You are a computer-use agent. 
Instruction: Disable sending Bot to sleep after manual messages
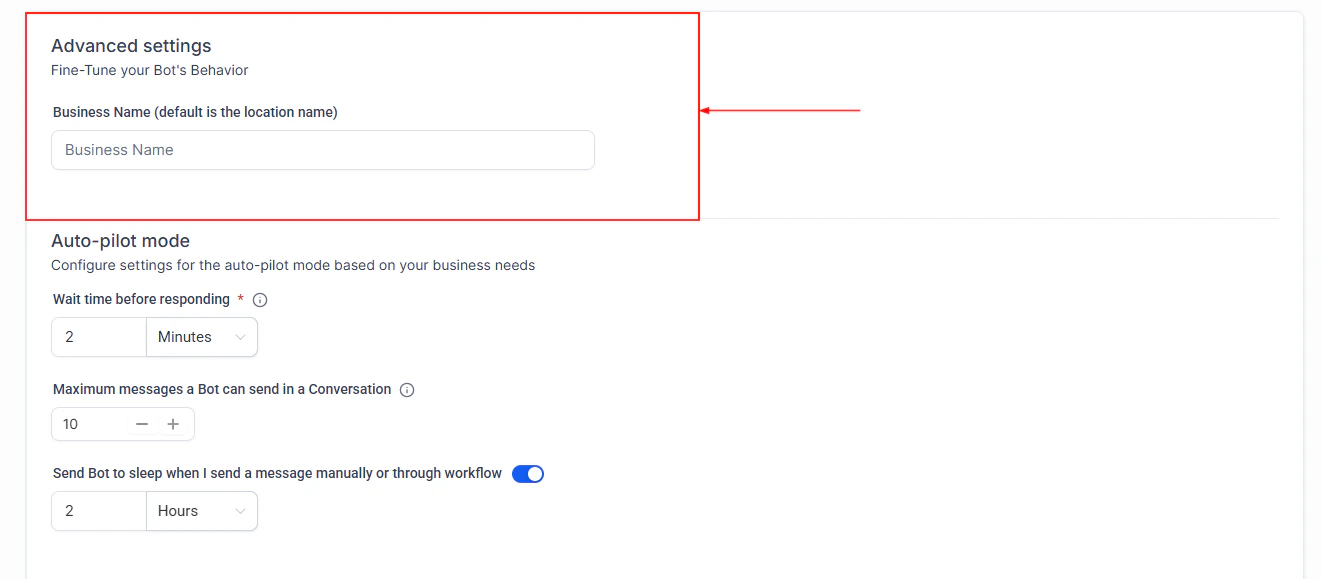pos(528,473)
